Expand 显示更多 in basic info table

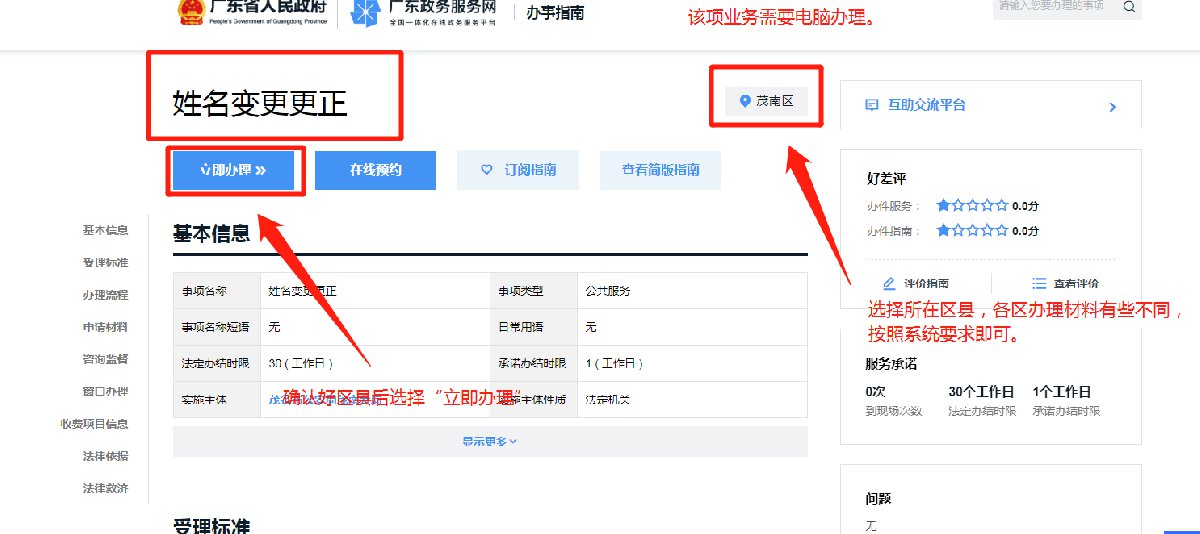pos(490,441)
